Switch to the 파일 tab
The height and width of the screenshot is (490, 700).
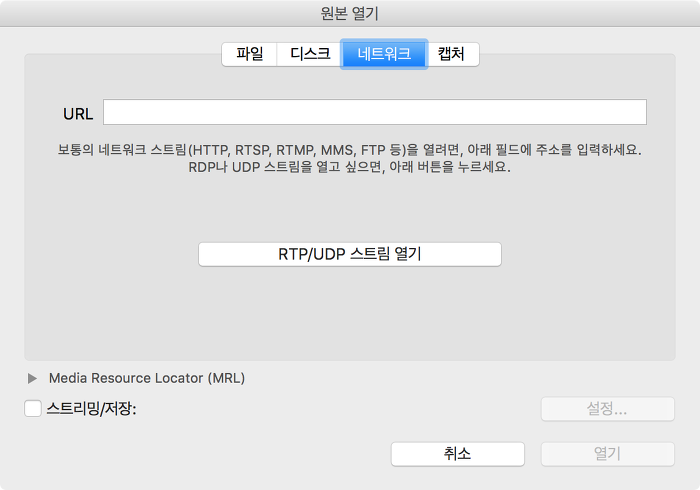(x=249, y=54)
